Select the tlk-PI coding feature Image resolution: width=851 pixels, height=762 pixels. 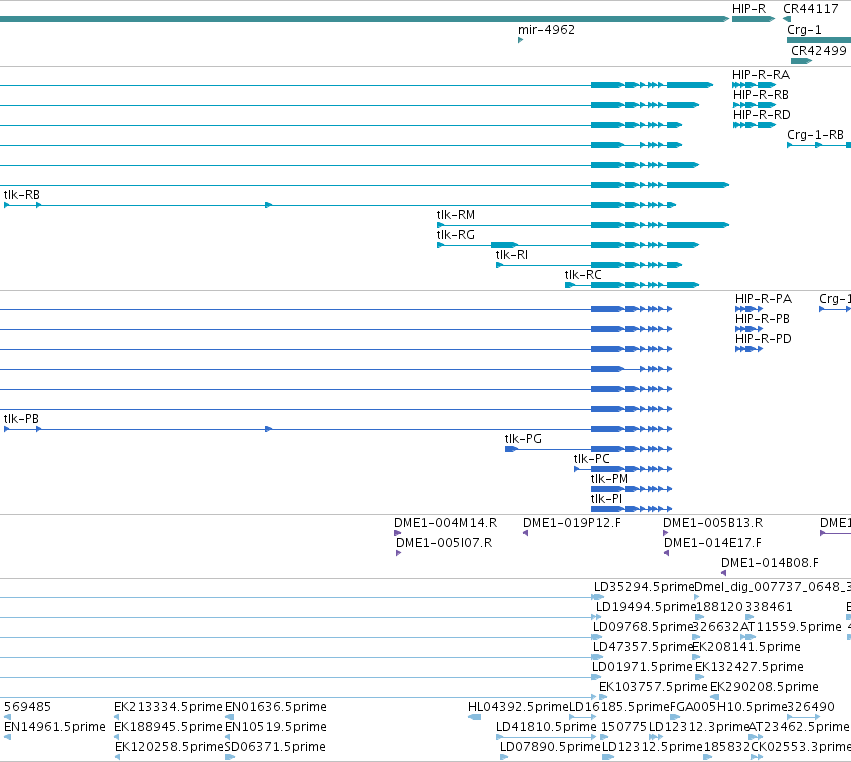[x=632, y=509]
